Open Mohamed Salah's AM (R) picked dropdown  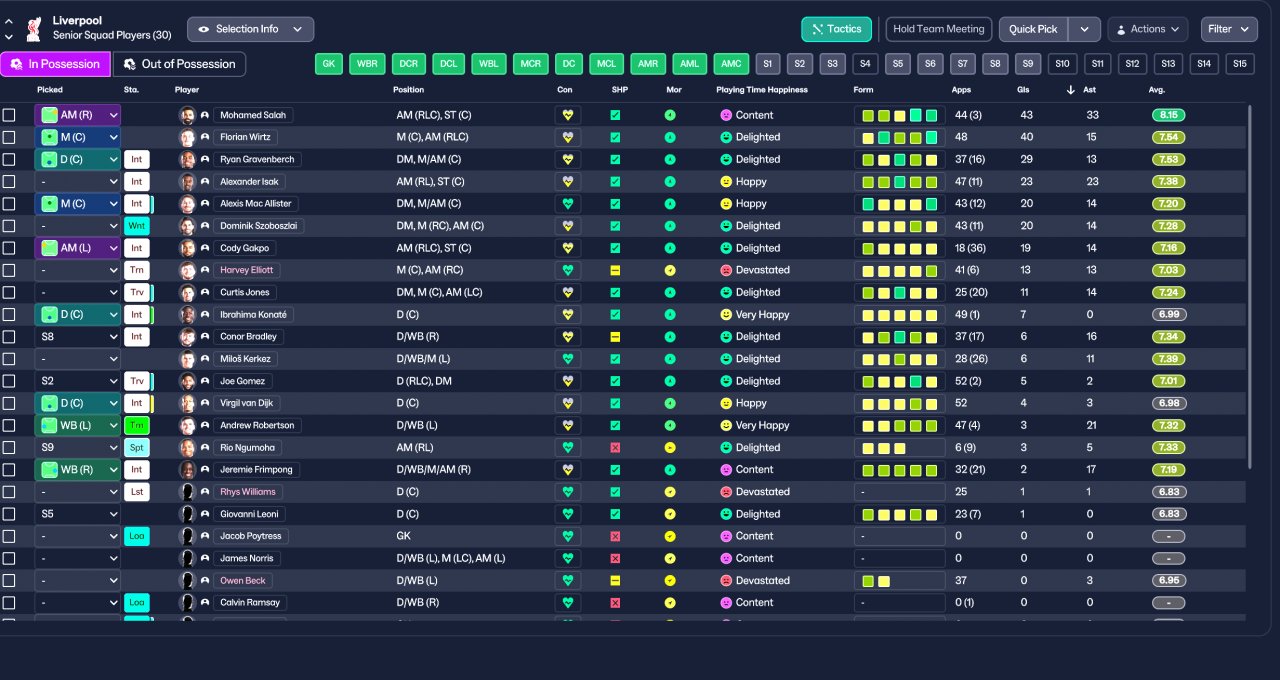click(78, 115)
